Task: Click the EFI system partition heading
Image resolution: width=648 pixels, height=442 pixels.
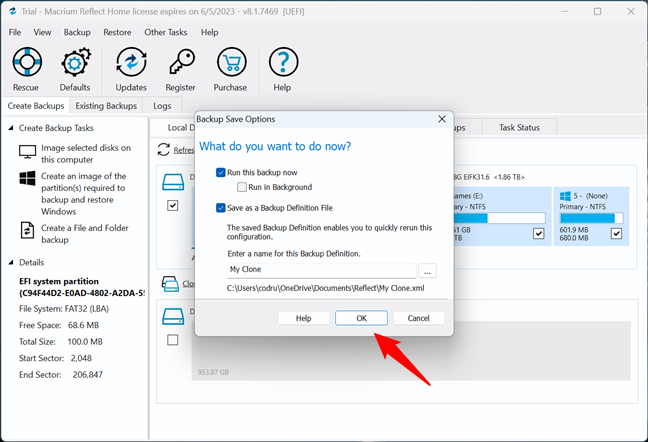Action: coord(59,281)
